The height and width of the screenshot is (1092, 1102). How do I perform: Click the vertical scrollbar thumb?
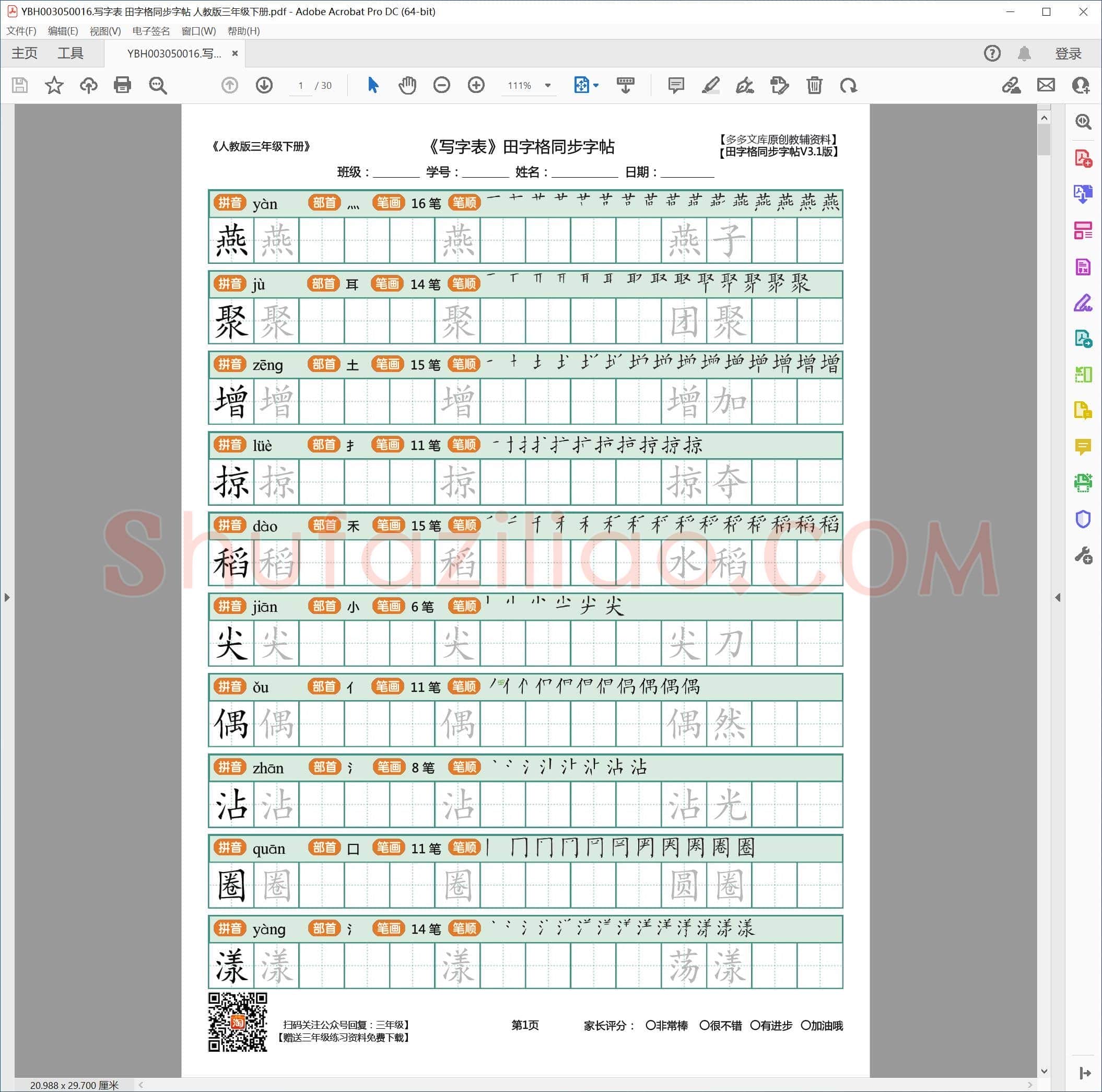point(1044,141)
